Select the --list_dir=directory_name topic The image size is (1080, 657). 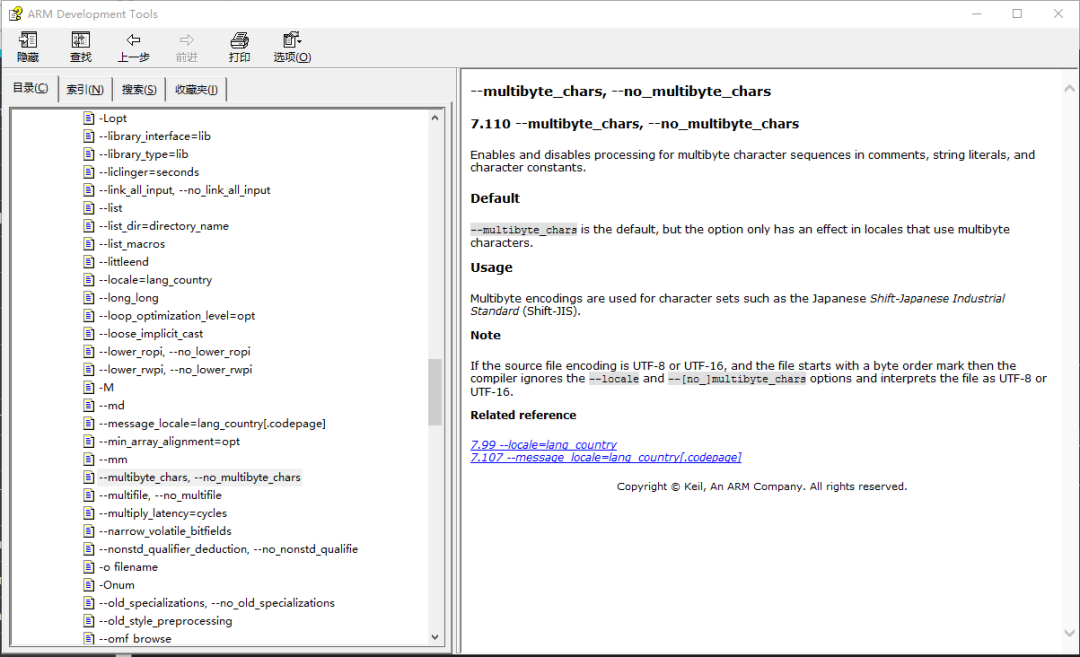click(x=164, y=226)
